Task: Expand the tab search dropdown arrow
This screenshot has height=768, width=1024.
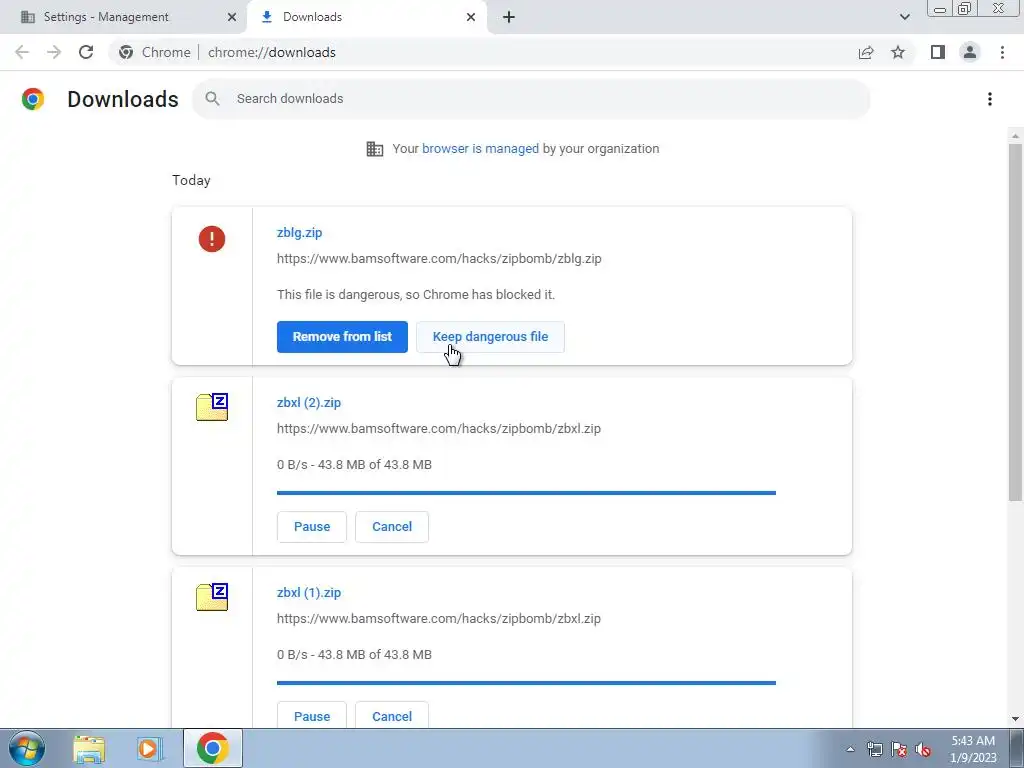Action: point(904,17)
